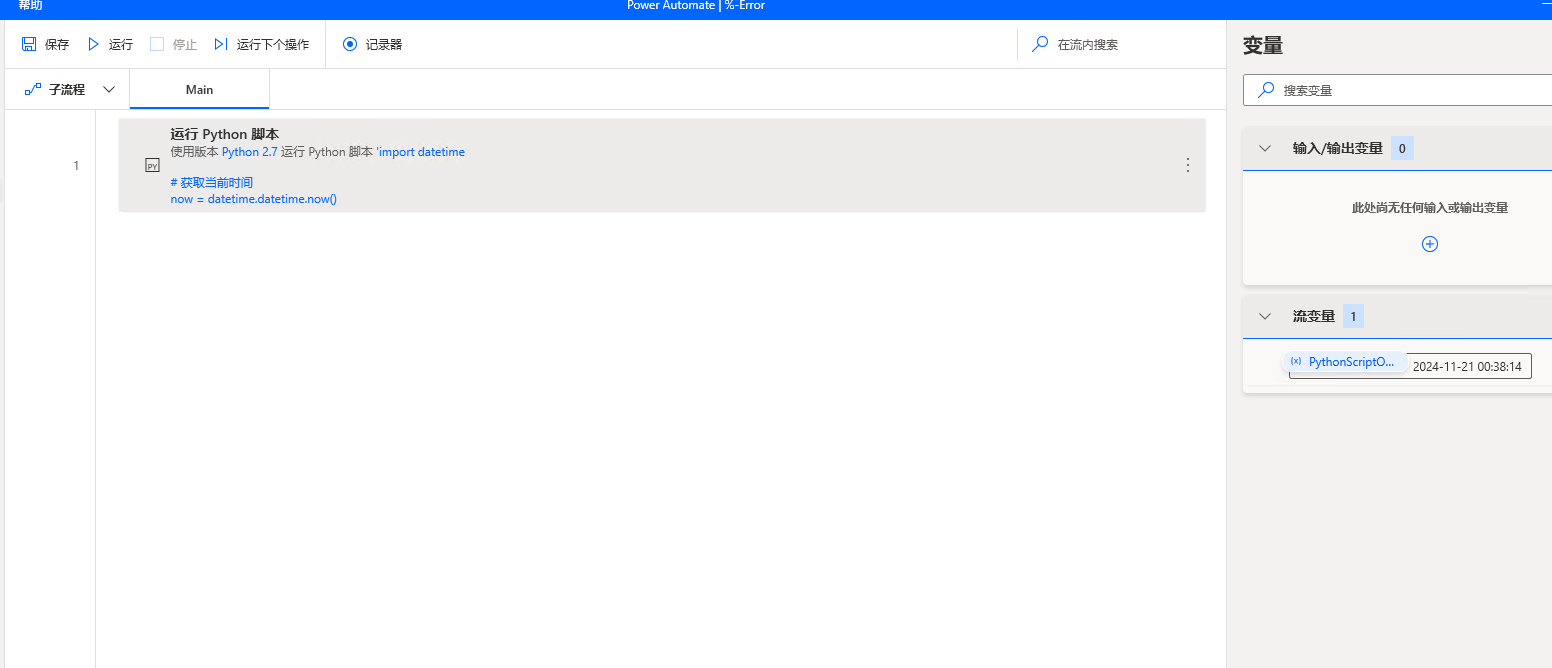This screenshot has width=1552, height=668.
Task: Click the Subflows (子流程) node icon
Action: pyautogui.click(x=33, y=89)
